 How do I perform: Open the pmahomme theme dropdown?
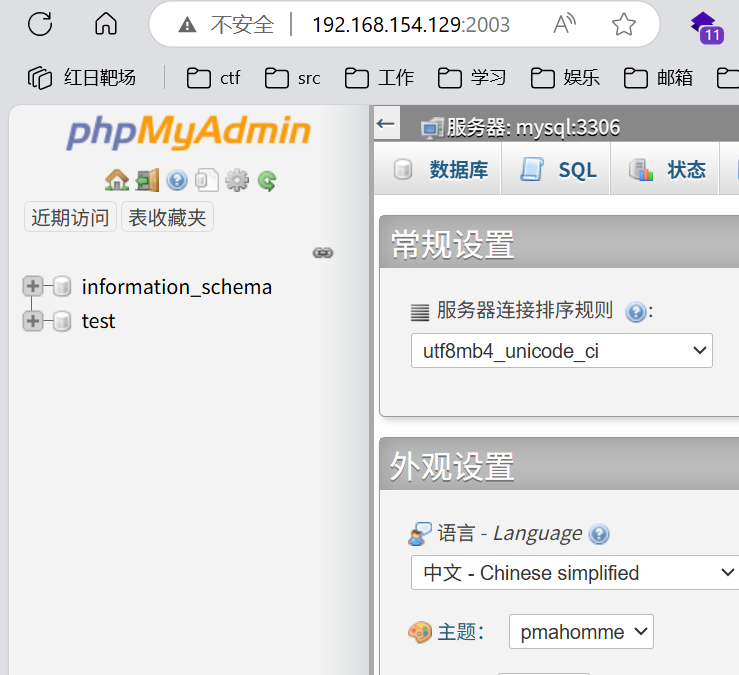(581, 632)
